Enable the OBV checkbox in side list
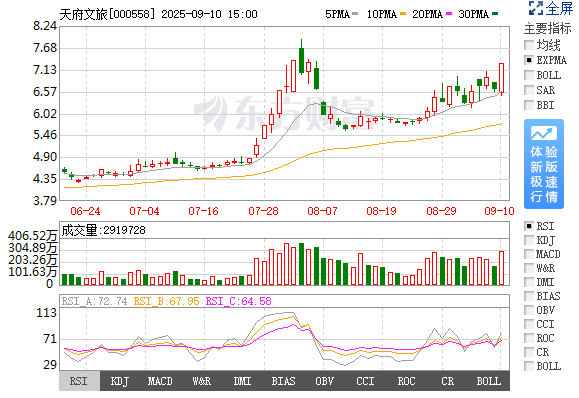579x398 pixels. [x=529, y=310]
